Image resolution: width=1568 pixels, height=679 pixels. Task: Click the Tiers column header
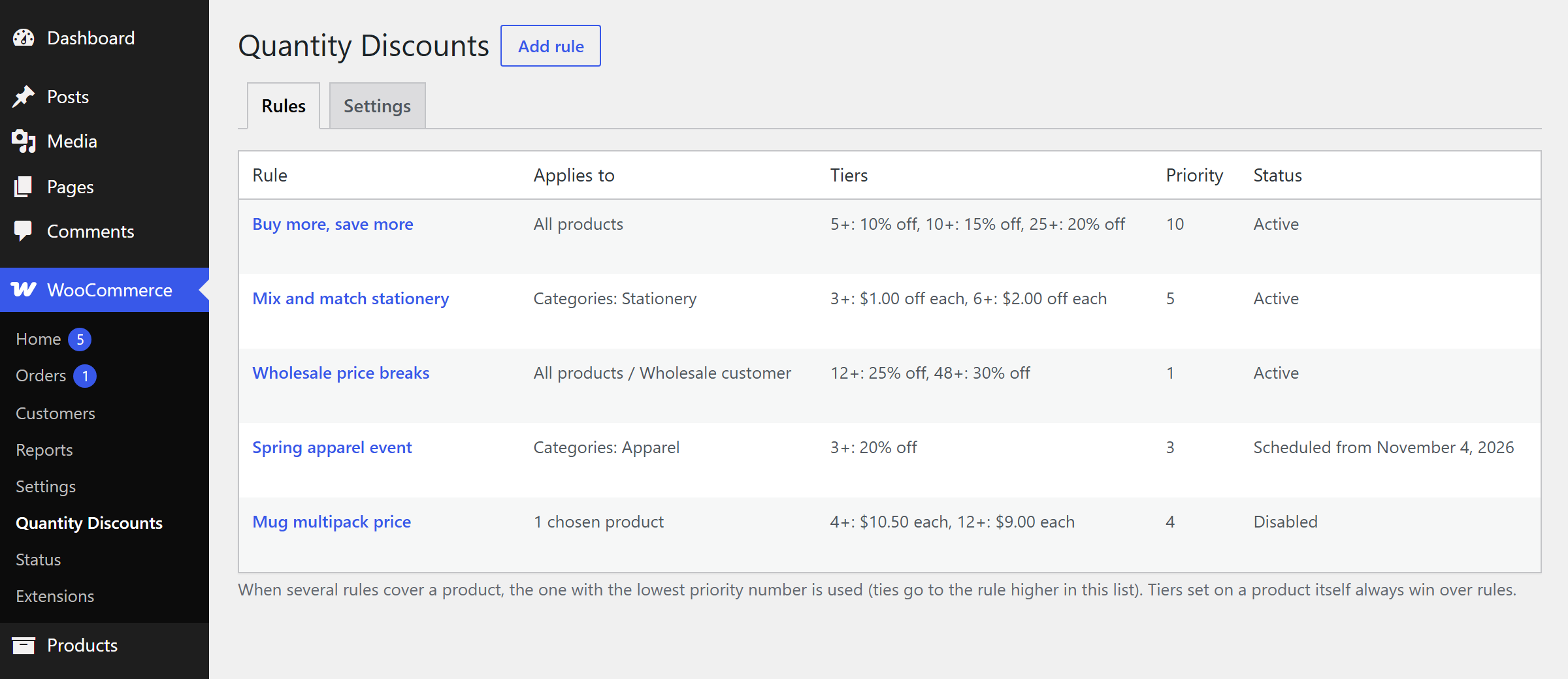(x=849, y=175)
